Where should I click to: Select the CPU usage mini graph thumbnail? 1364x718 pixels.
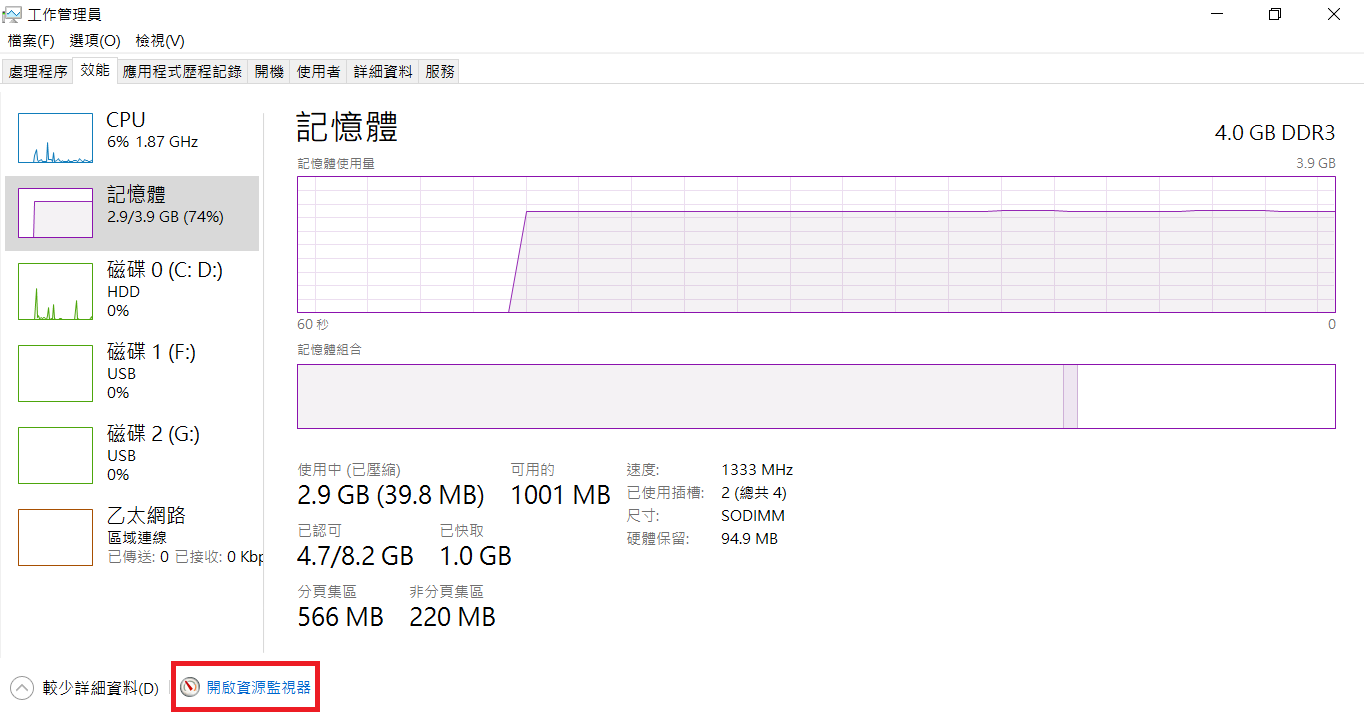point(55,138)
